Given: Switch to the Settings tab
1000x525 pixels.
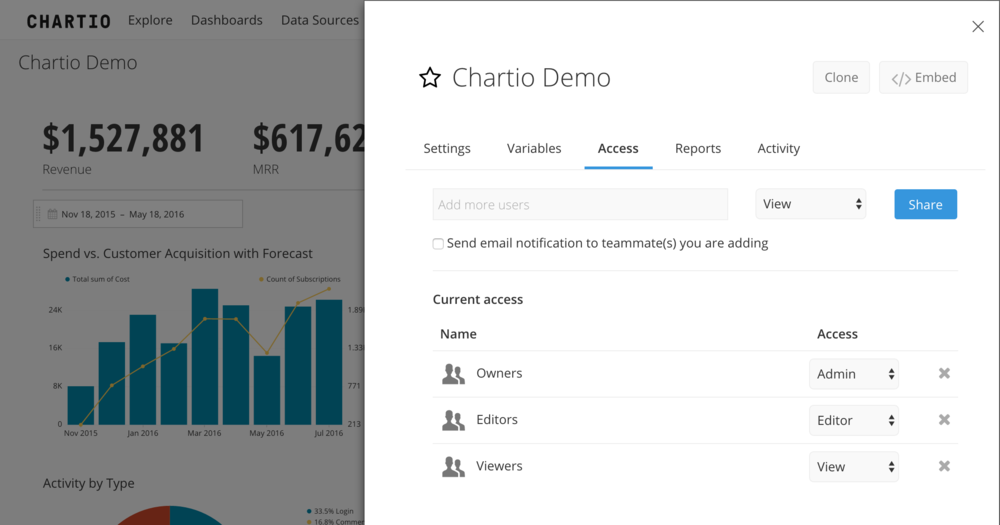Looking at the screenshot, I should (x=447, y=149).
